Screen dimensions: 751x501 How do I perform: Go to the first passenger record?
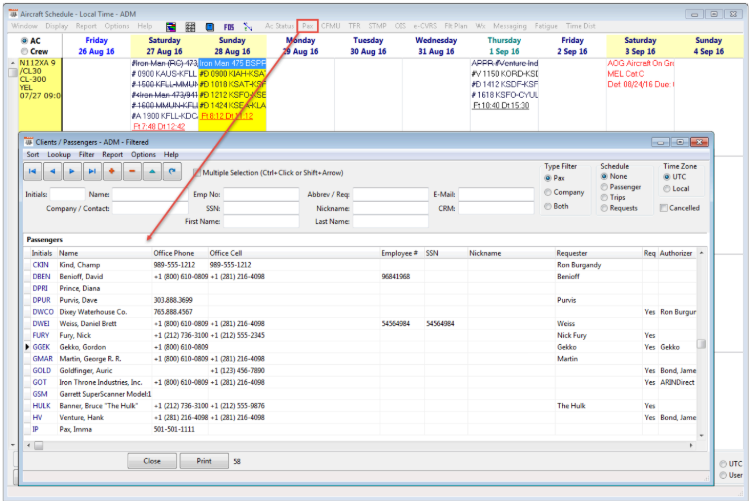(x=34, y=172)
